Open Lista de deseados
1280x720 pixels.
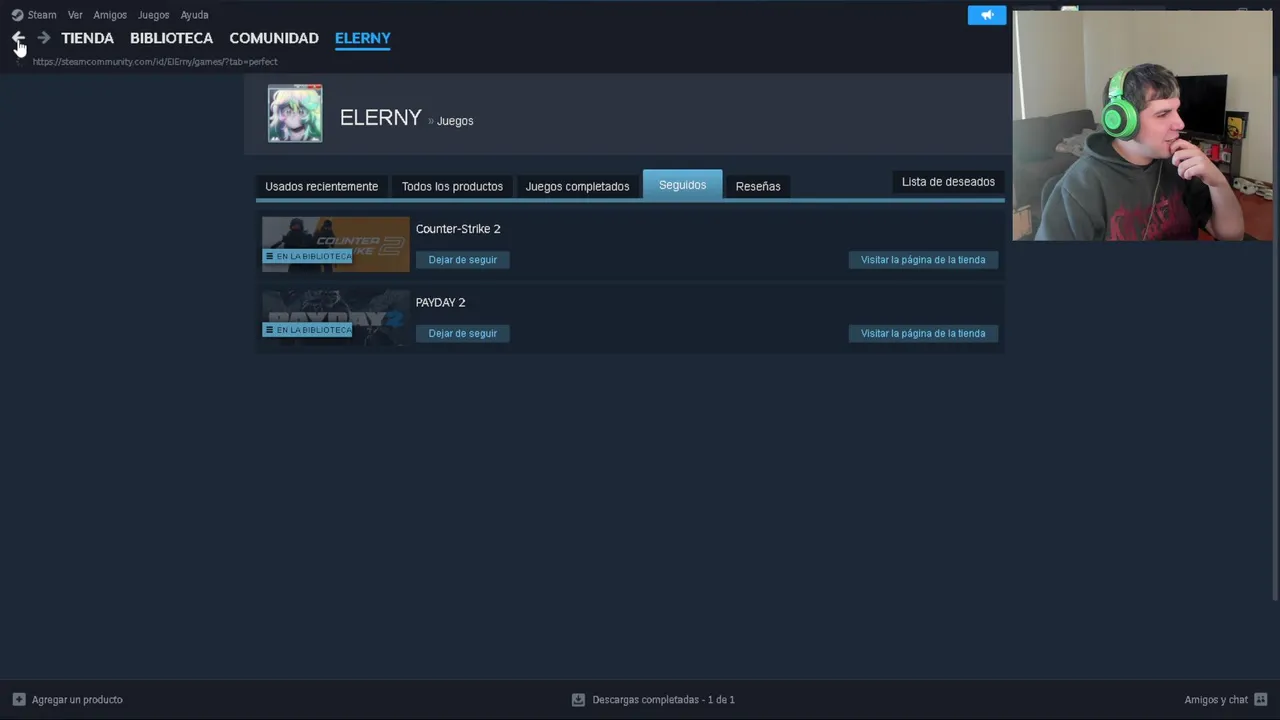click(x=948, y=182)
